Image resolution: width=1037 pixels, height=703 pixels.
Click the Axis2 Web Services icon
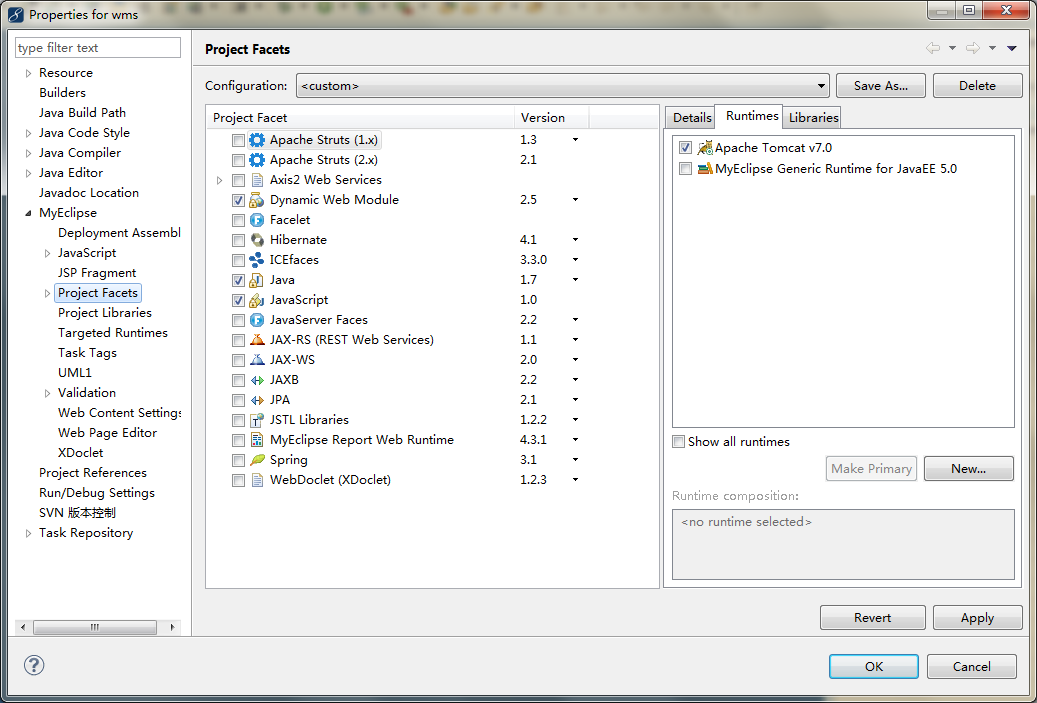click(x=257, y=180)
